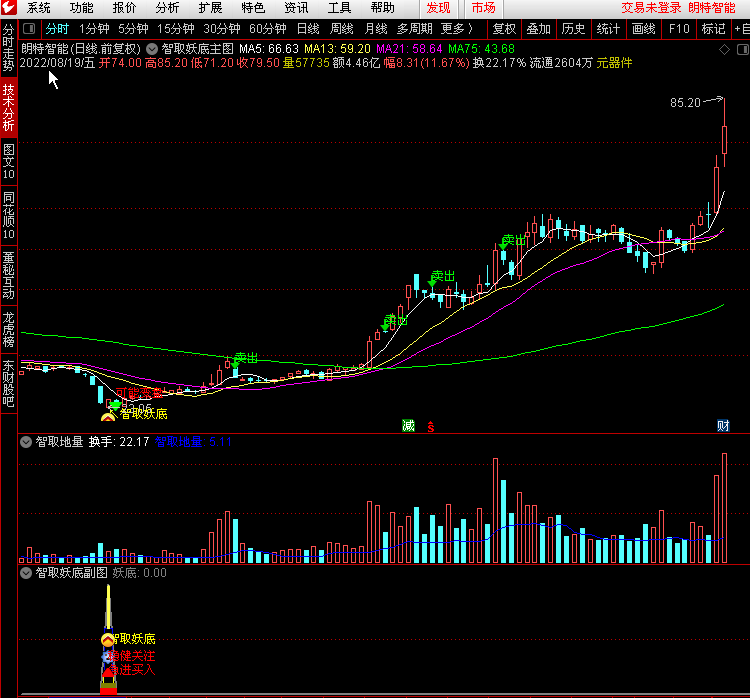Click the diamond icon at chart top right
The height and width of the screenshot is (698, 750).
click(724, 49)
